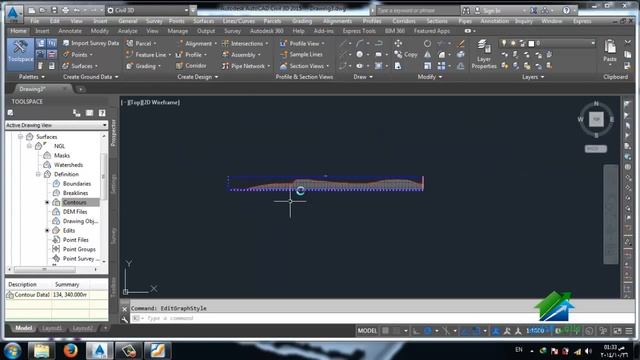Select the DEM Files tree item
The image size is (640, 360).
[75, 212]
